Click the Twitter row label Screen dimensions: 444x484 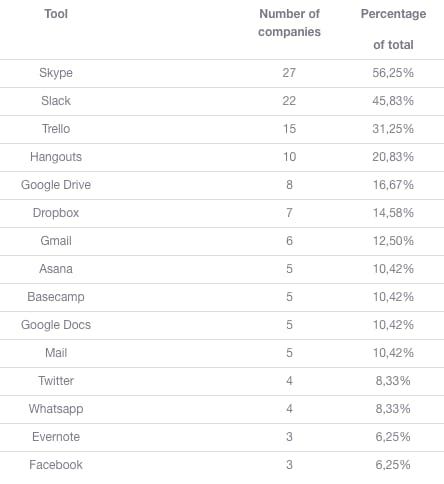coord(56,381)
